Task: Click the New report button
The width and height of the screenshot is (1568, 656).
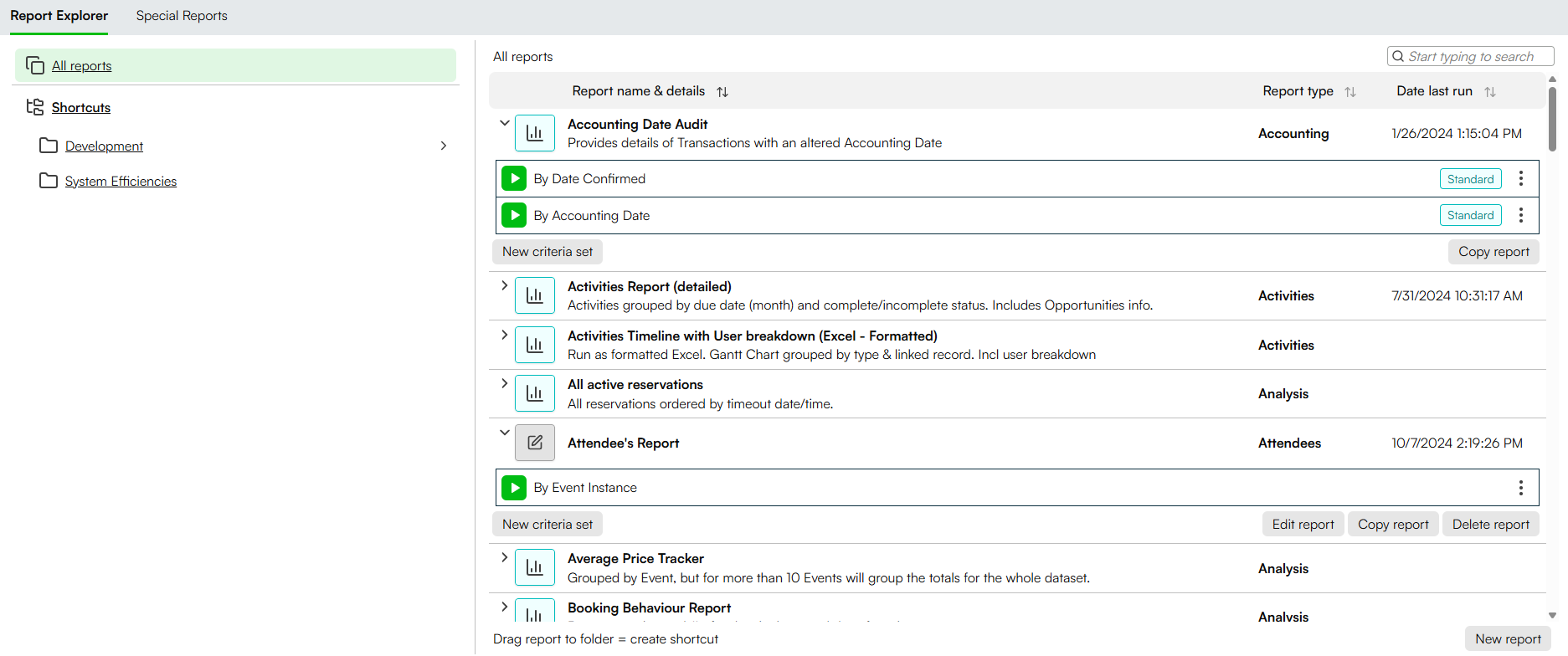Action: click(1508, 638)
